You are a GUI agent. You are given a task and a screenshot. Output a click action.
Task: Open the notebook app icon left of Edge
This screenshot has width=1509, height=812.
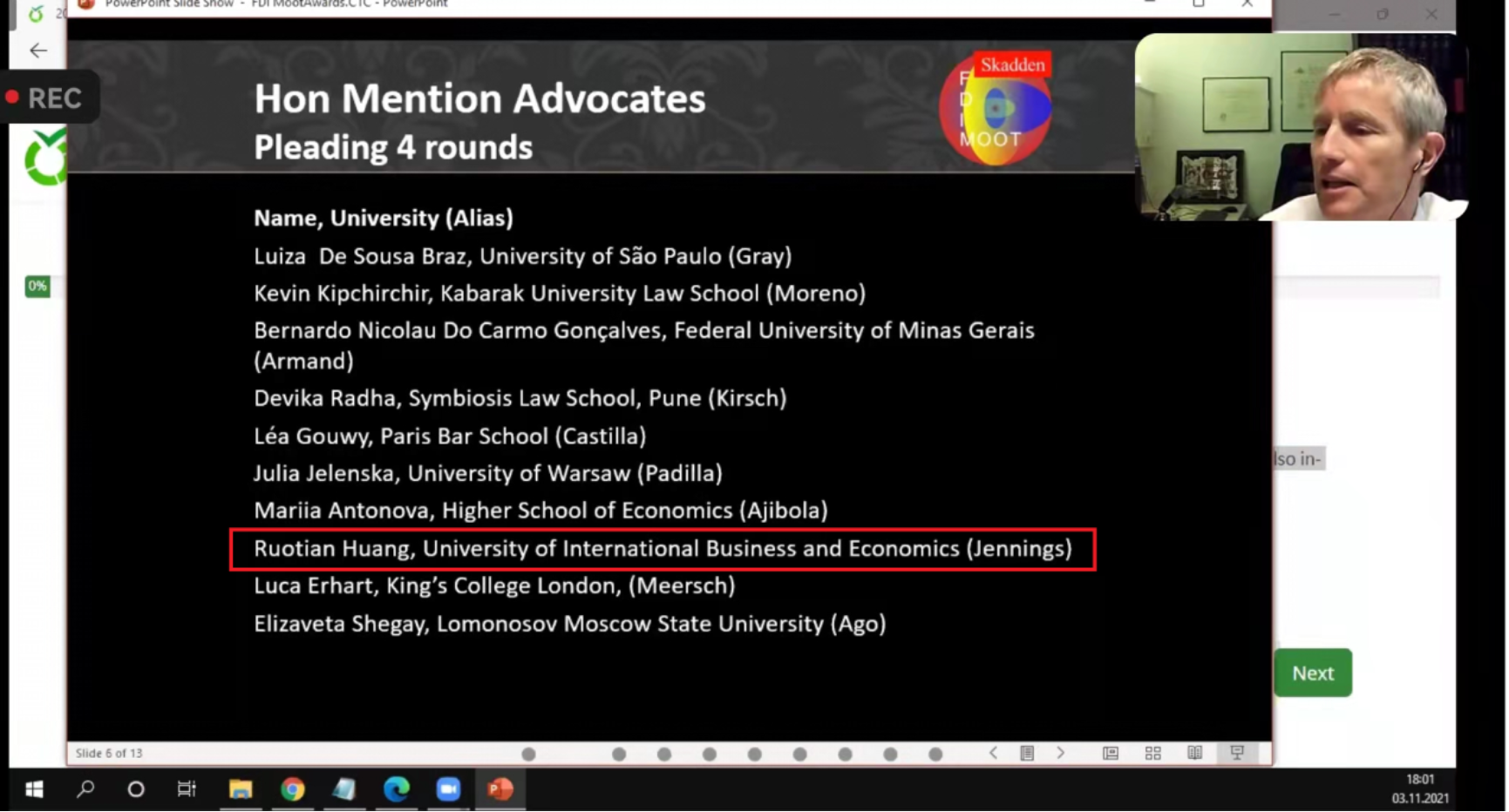[344, 789]
